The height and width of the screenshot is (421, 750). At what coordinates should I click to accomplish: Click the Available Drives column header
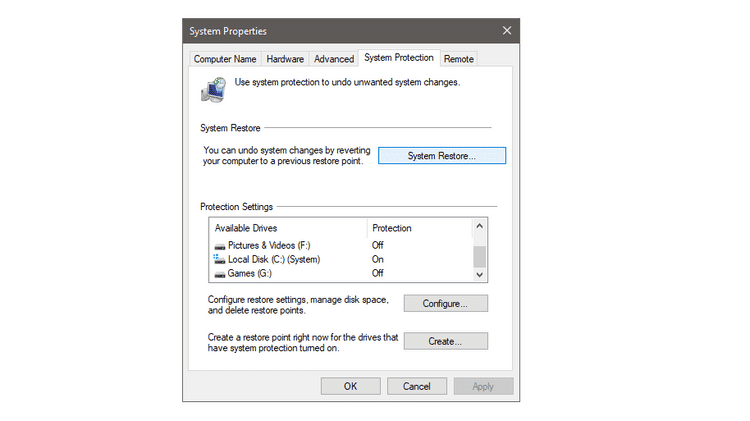tap(288, 228)
